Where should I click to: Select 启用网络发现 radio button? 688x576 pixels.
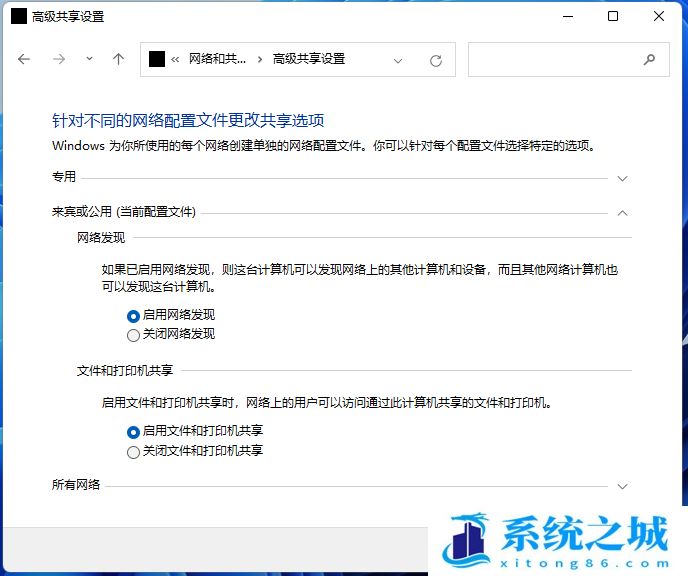point(134,314)
